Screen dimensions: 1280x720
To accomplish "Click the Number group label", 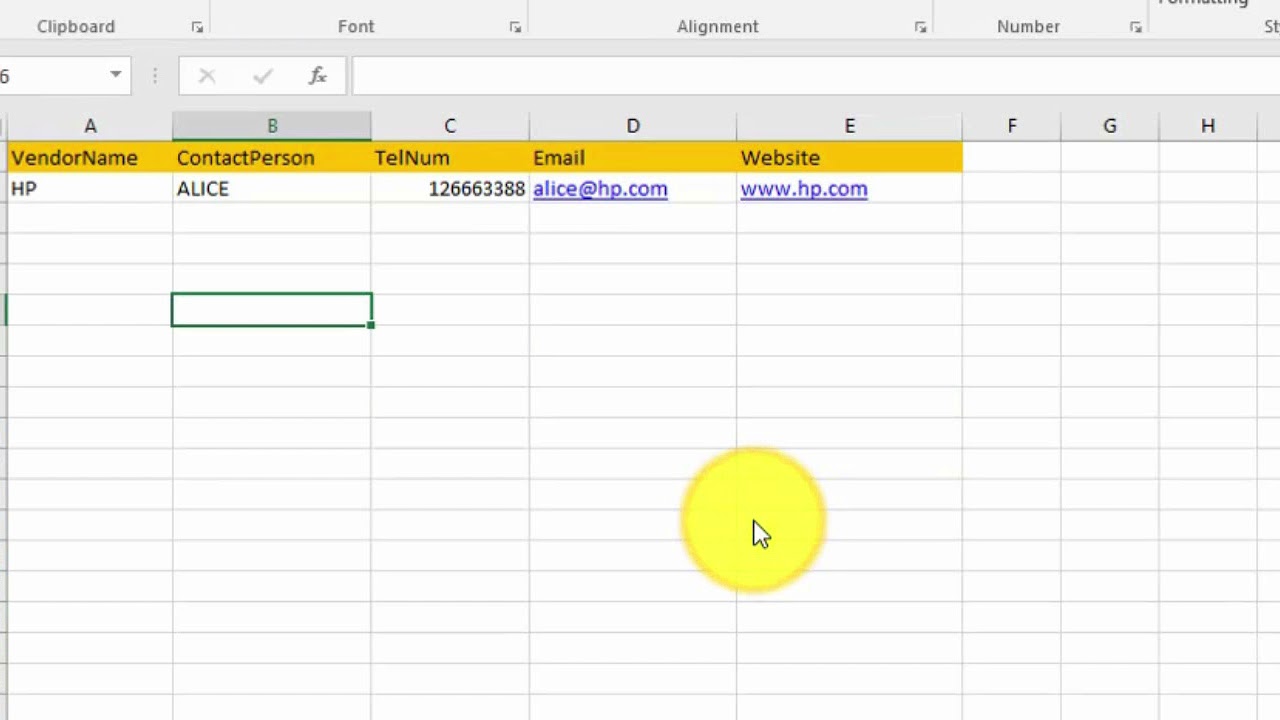I will coord(1028,27).
